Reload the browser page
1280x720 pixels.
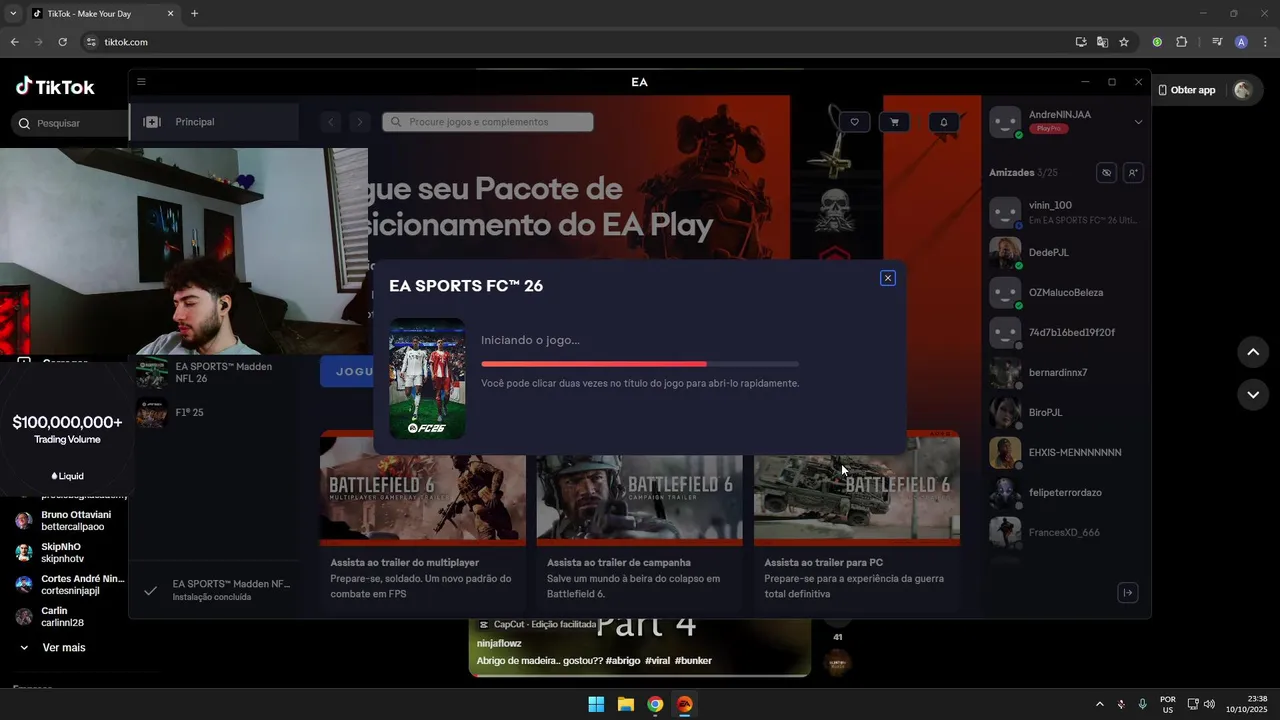tap(62, 42)
